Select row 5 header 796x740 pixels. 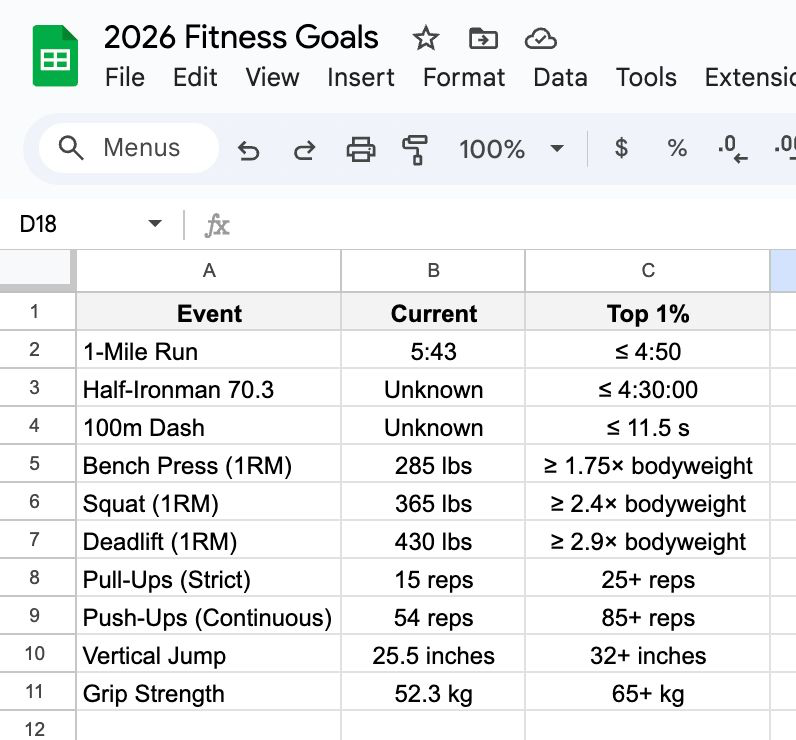tap(35, 463)
